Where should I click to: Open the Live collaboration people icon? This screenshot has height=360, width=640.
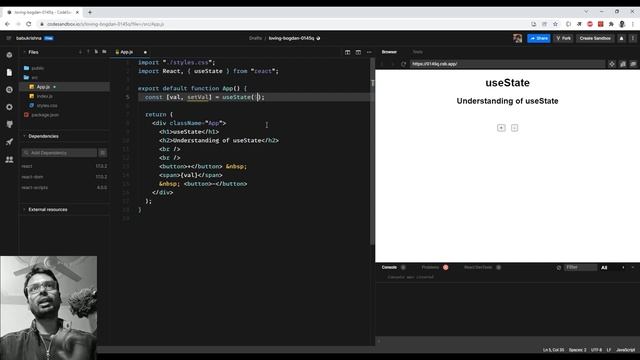click(9, 160)
